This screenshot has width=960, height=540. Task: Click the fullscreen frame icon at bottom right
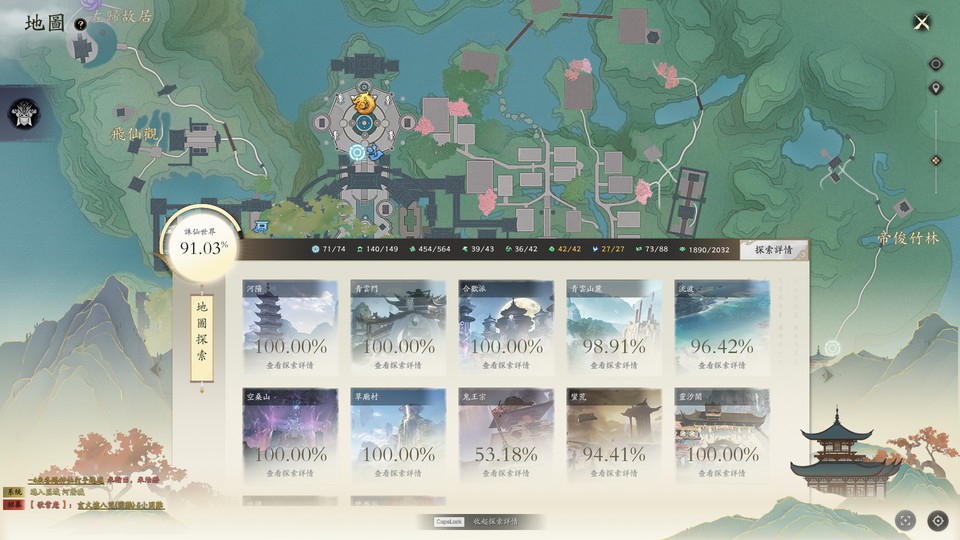905,520
